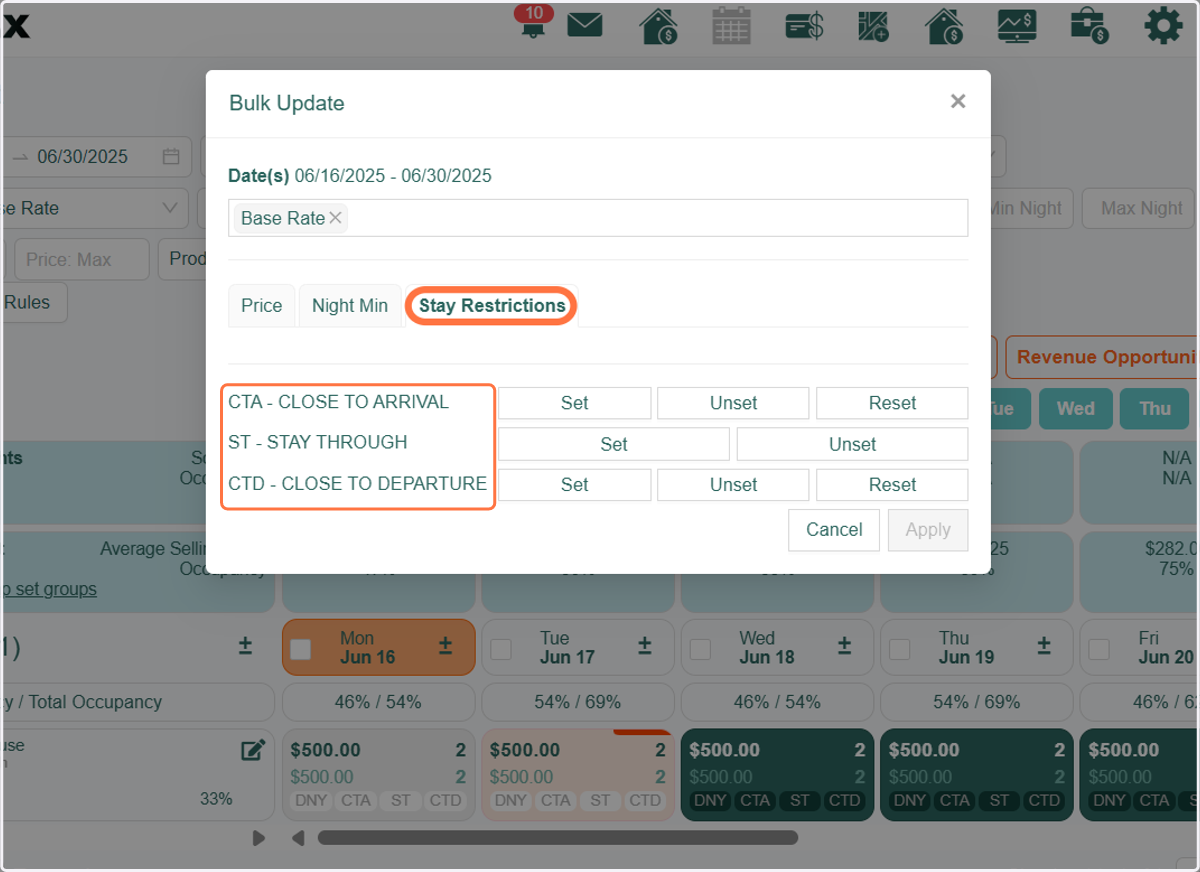Image resolution: width=1200 pixels, height=872 pixels.
Task: Select the Stay Restrictions tab
Action: click(492, 306)
